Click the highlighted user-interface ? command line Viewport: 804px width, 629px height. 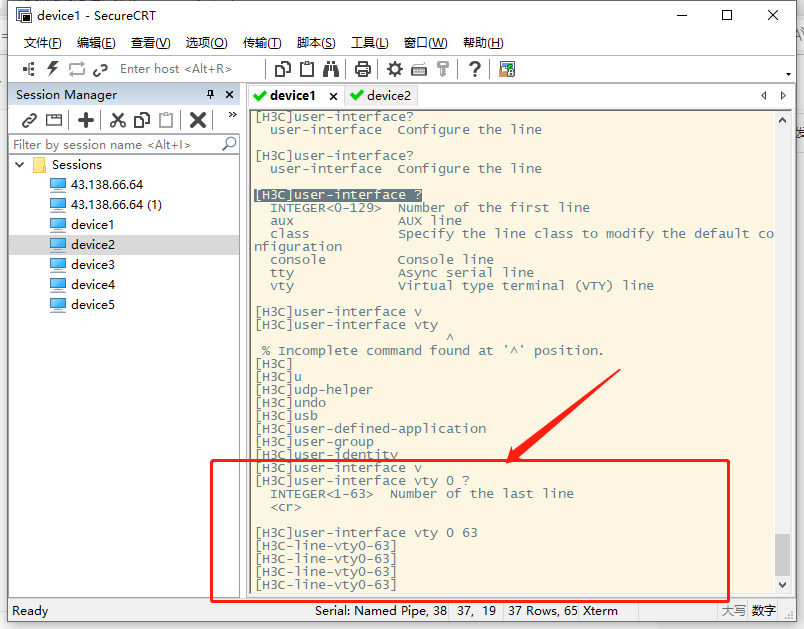point(338,195)
